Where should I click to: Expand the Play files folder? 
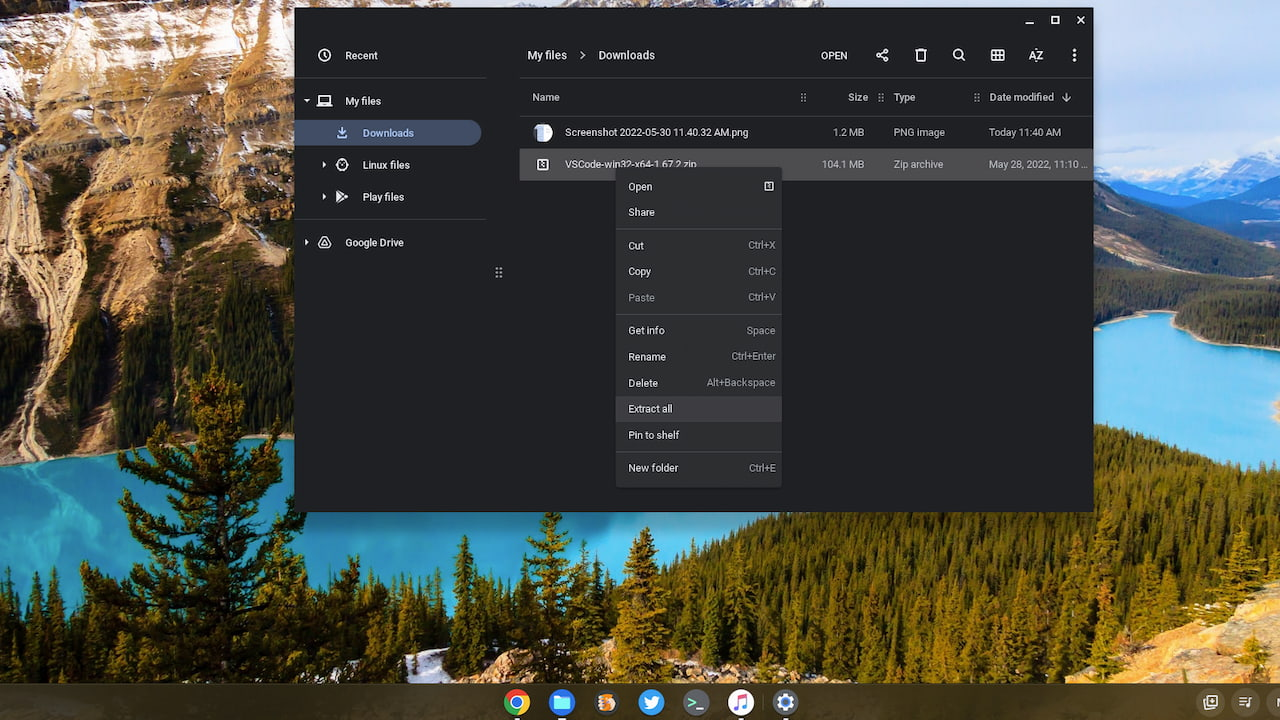point(324,197)
